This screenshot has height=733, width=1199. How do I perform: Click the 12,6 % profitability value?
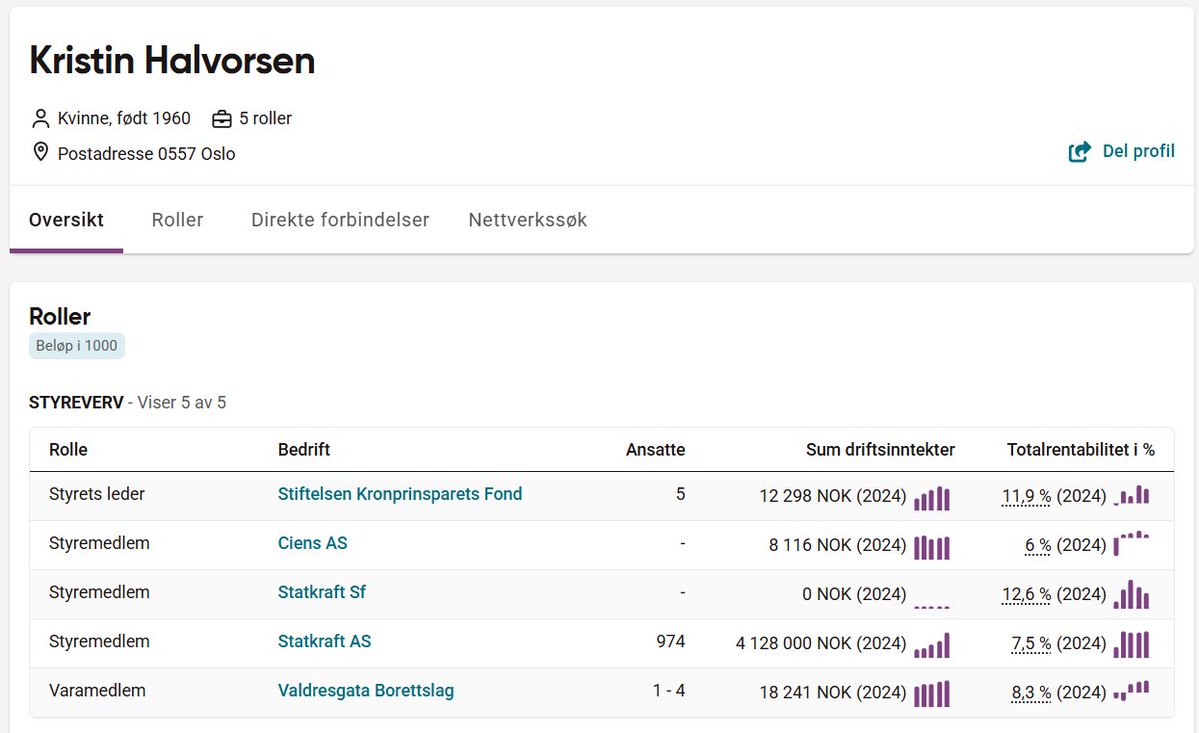pyautogui.click(x=1026, y=594)
